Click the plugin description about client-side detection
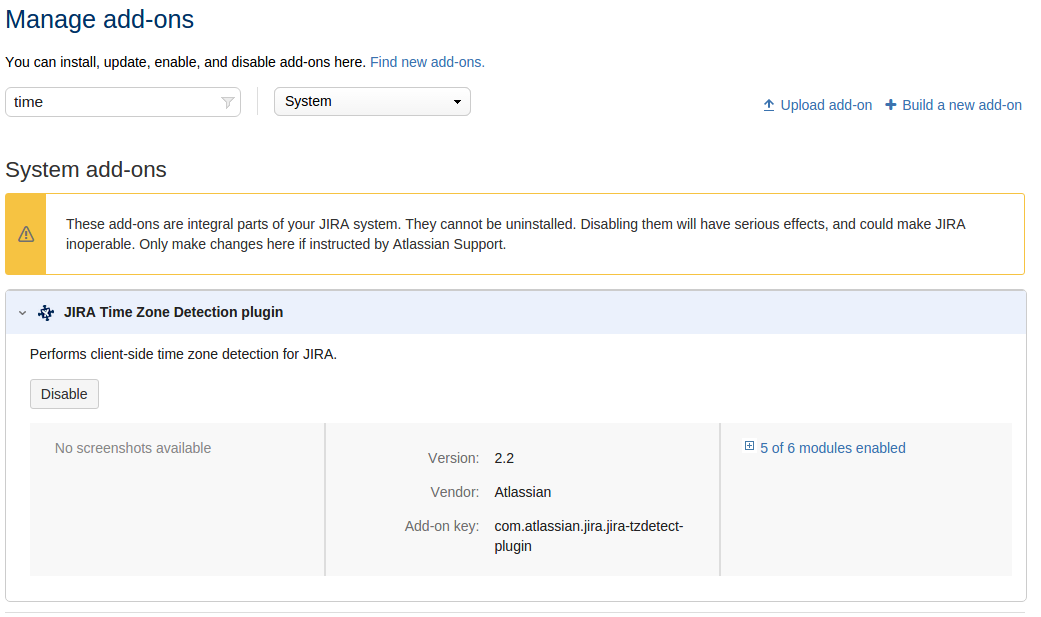Image resolution: width=1041 pixels, height=617 pixels. coord(183,354)
